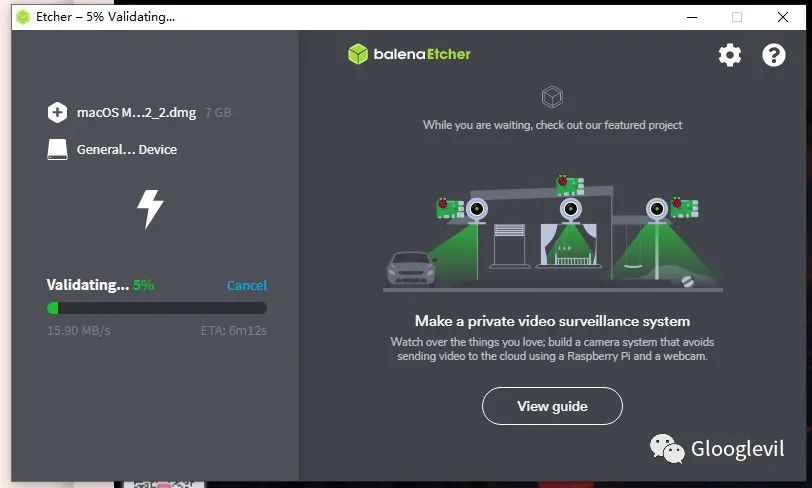
Task: Click the drive device icon
Action: point(57,149)
